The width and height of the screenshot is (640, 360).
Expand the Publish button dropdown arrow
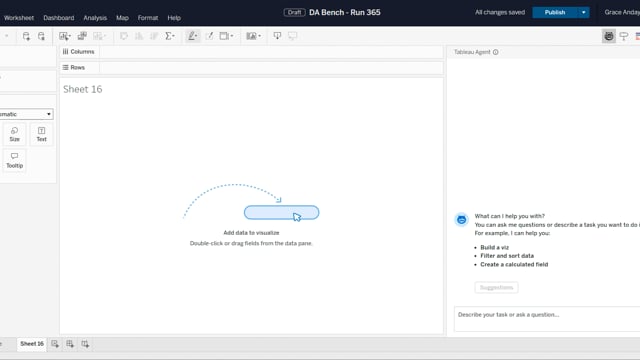(x=584, y=13)
